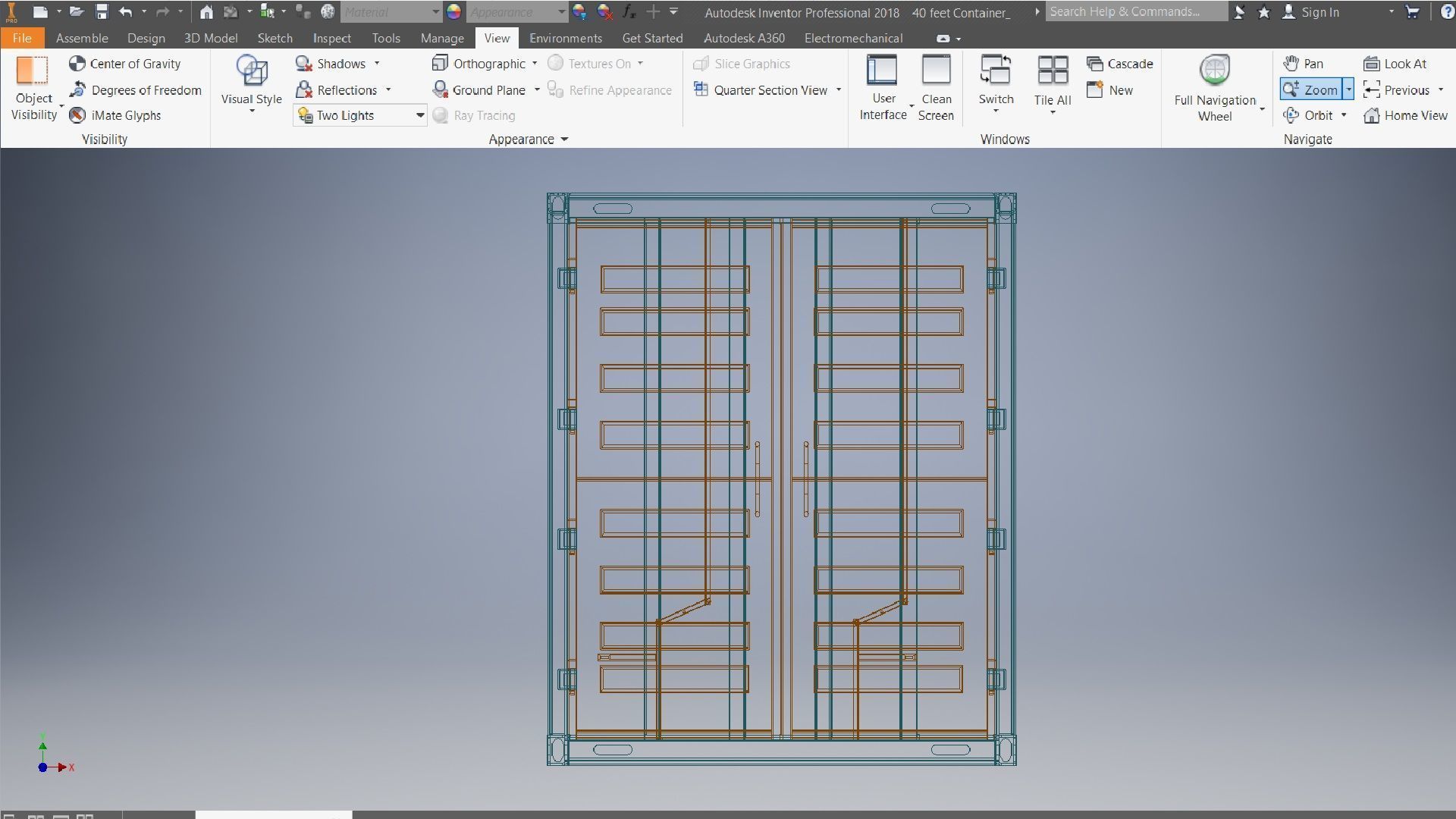
Task: Click the appearance color wheel swatch
Action: pyautogui.click(x=453, y=12)
